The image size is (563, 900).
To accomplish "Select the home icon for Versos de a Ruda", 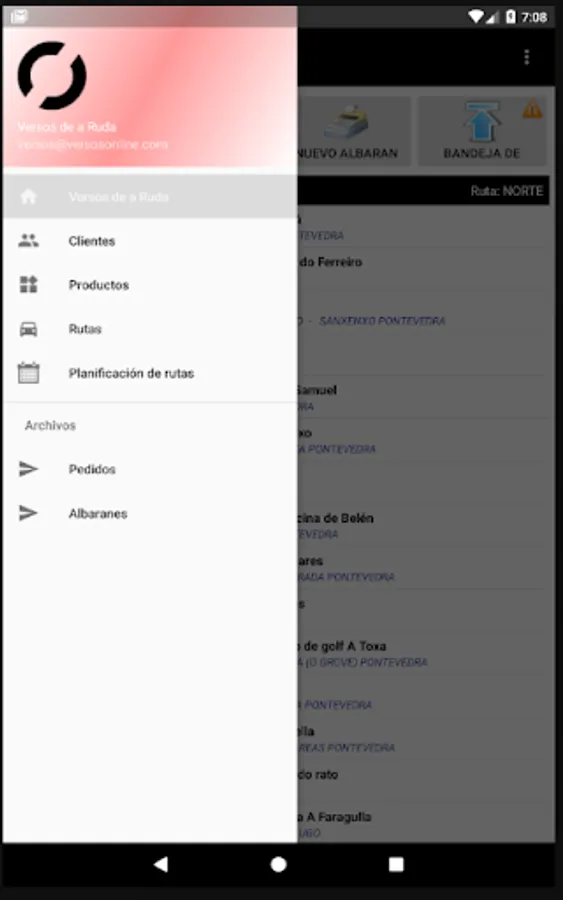I will (28, 197).
